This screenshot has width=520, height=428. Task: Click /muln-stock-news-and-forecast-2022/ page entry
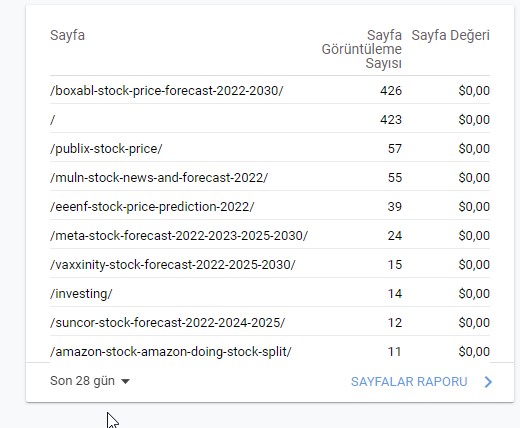click(x=159, y=177)
